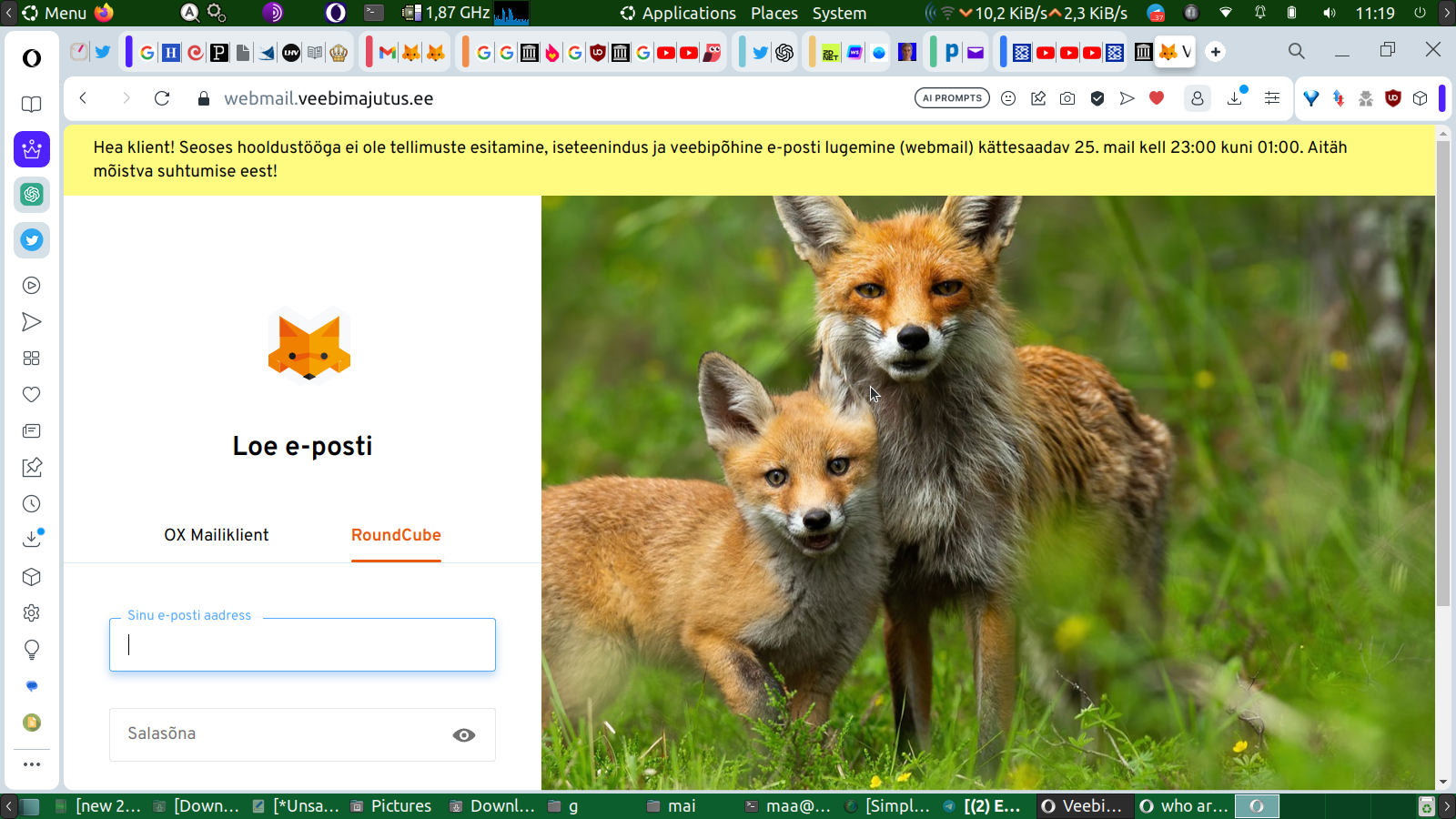
Task: Open the profile account icon
Action: (x=1198, y=98)
